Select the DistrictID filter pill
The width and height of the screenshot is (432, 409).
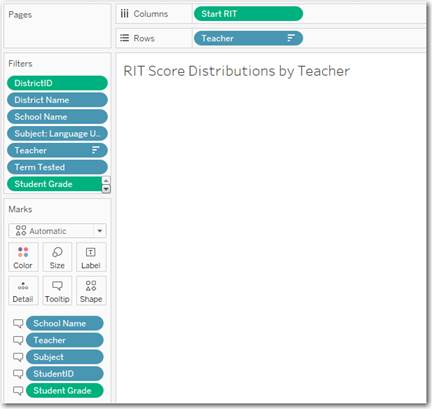click(x=57, y=83)
